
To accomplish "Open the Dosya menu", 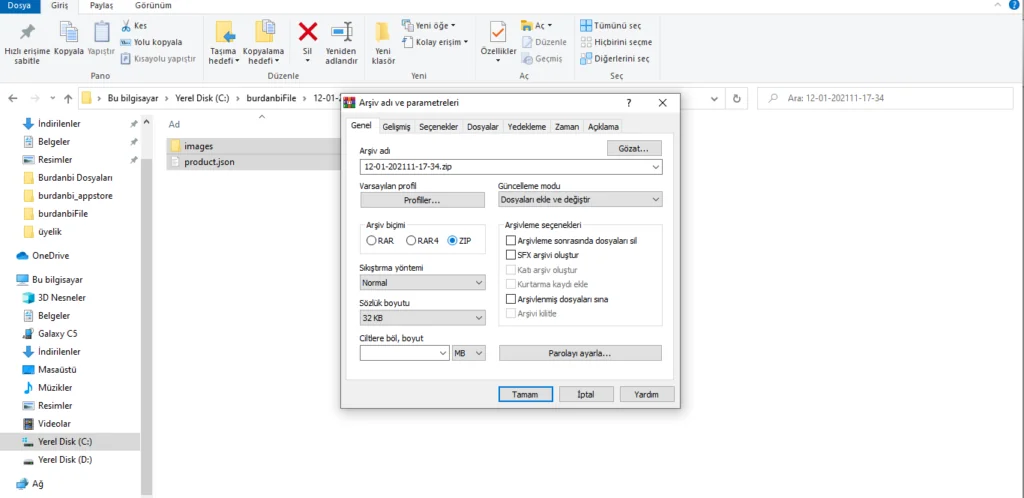I will coord(20,6).
